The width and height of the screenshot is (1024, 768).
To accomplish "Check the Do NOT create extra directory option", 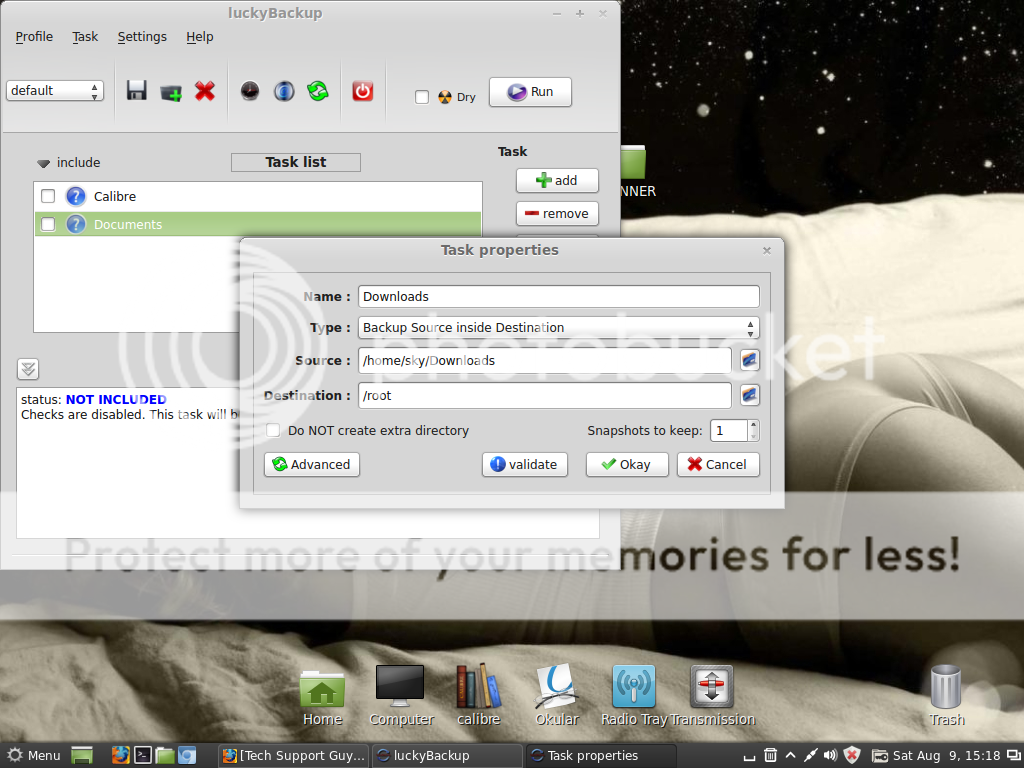I will click(272, 430).
